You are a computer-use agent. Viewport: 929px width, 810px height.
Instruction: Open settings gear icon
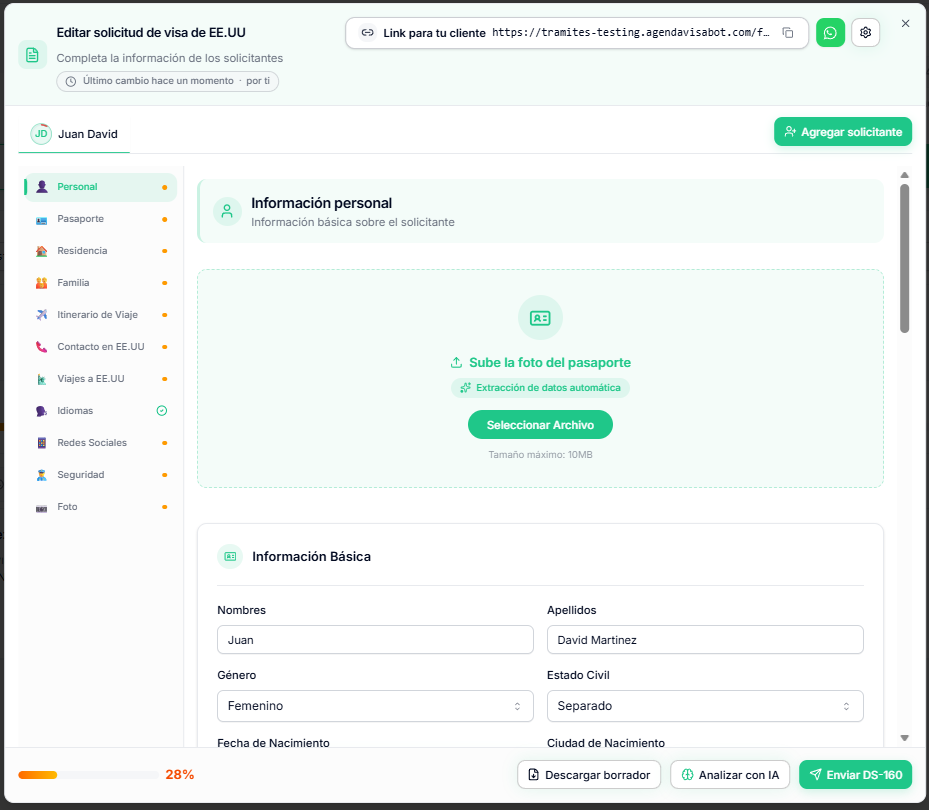(865, 33)
